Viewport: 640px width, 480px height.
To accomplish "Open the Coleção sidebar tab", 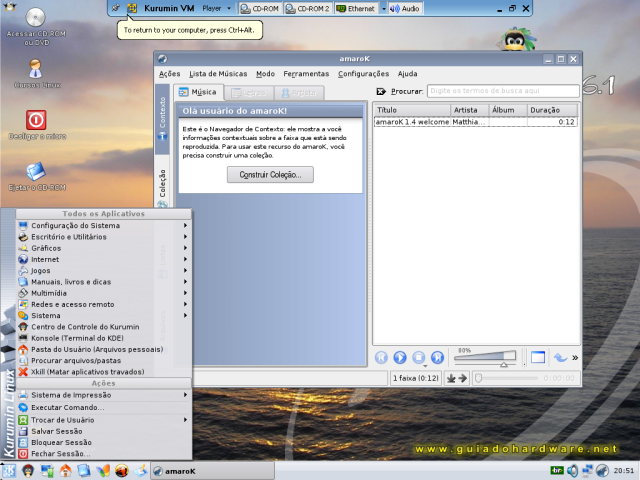I will click(x=162, y=187).
